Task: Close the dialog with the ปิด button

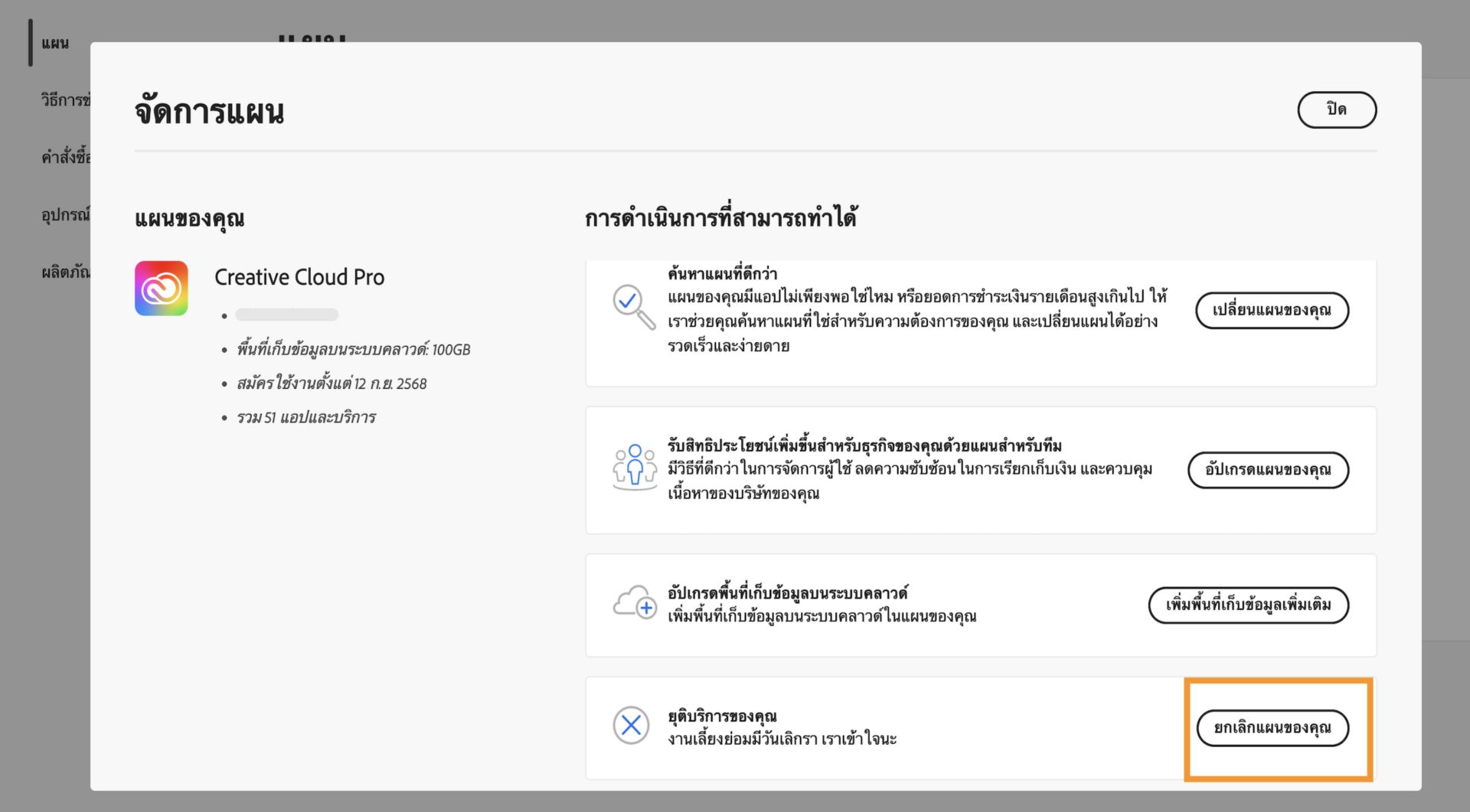Action: pos(1337,109)
